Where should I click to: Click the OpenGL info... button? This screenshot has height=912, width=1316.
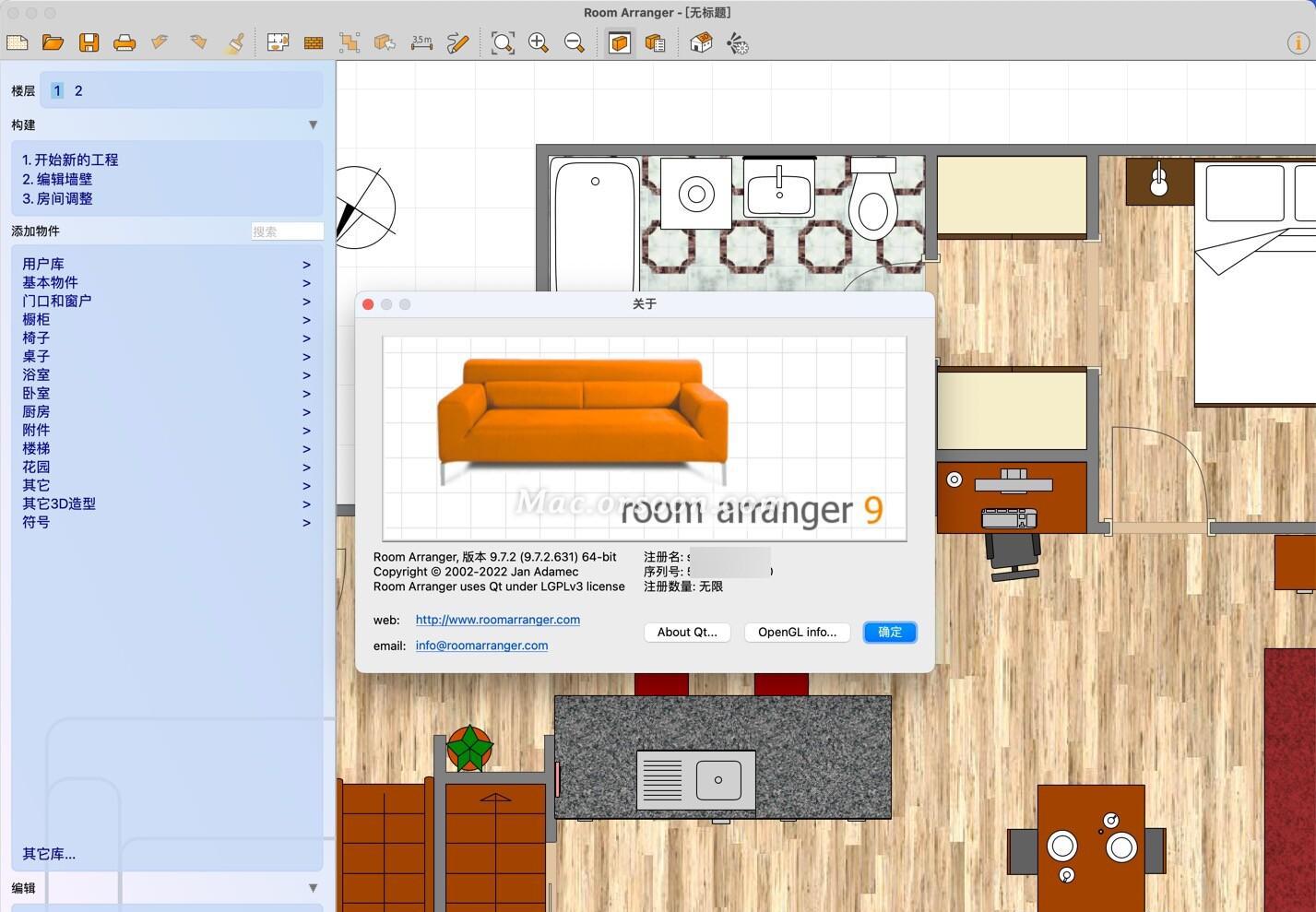coord(797,632)
